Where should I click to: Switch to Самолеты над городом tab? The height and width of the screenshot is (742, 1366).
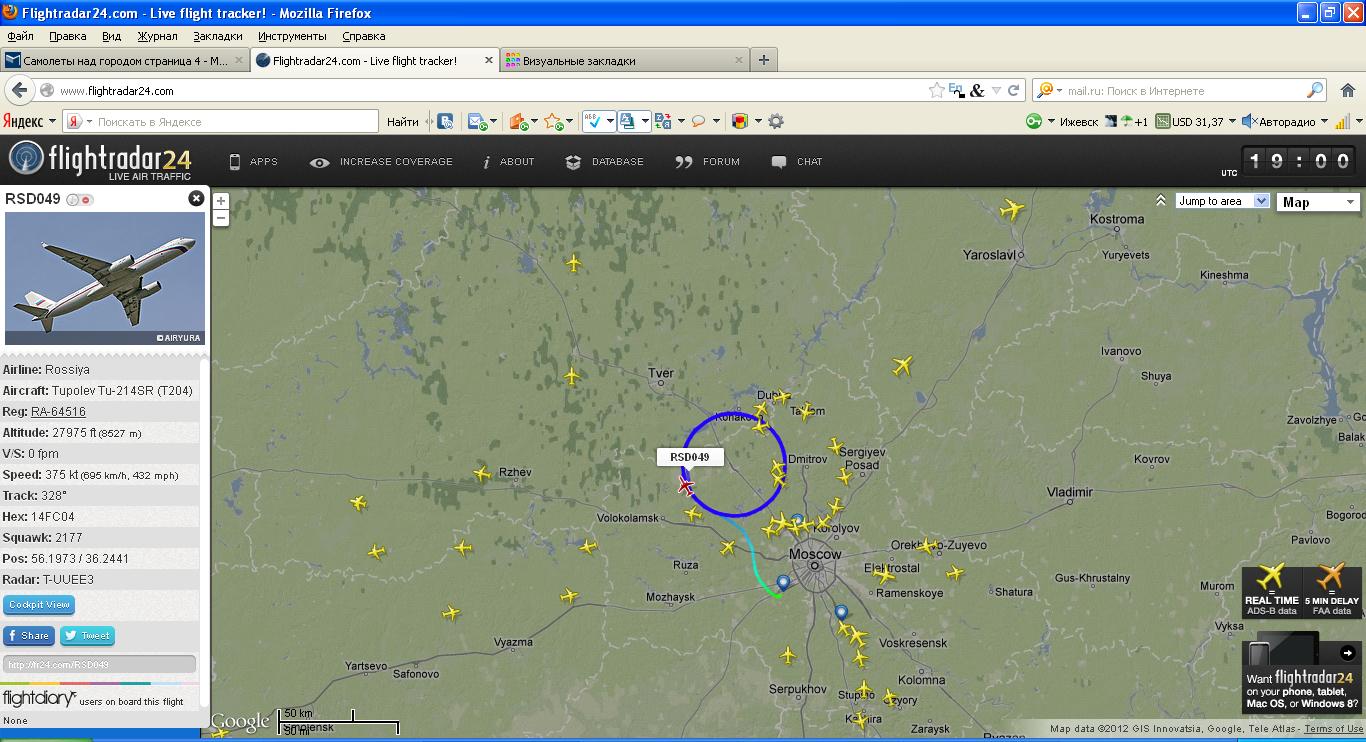click(125, 60)
